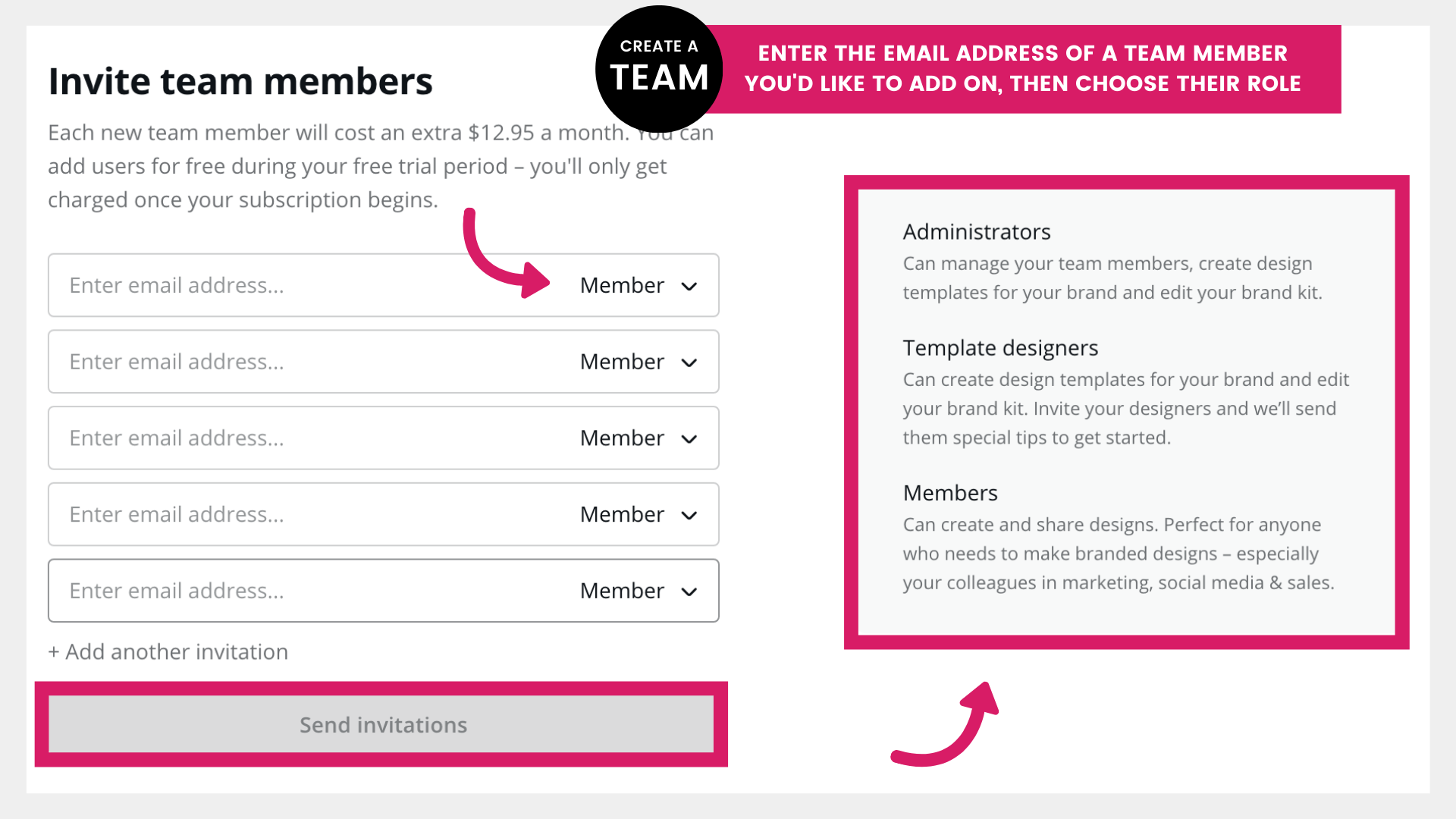
Task: Select the Administrators role heading
Action: click(x=977, y=231)
